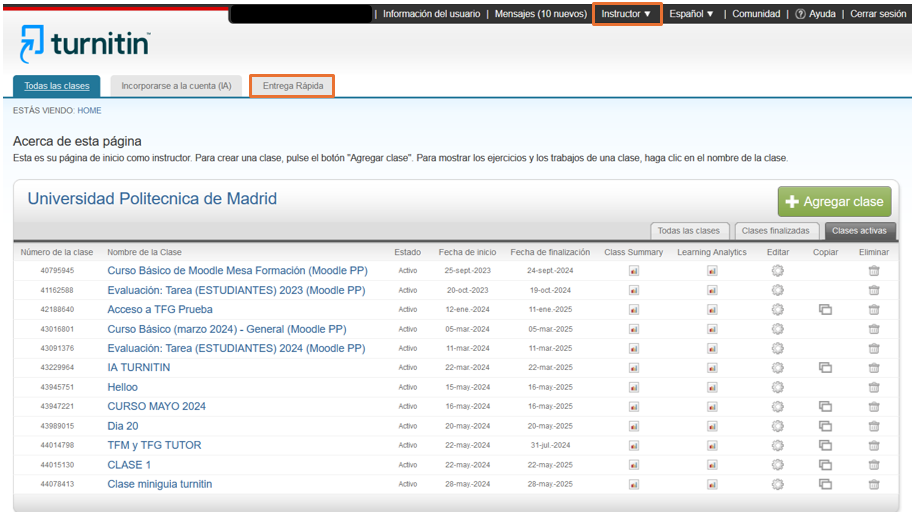This screenshot has width=914, height=513.
Task: Edit the IA TURNITIN class settings gear
Action: pyautogui.click(x=778, y=368)
